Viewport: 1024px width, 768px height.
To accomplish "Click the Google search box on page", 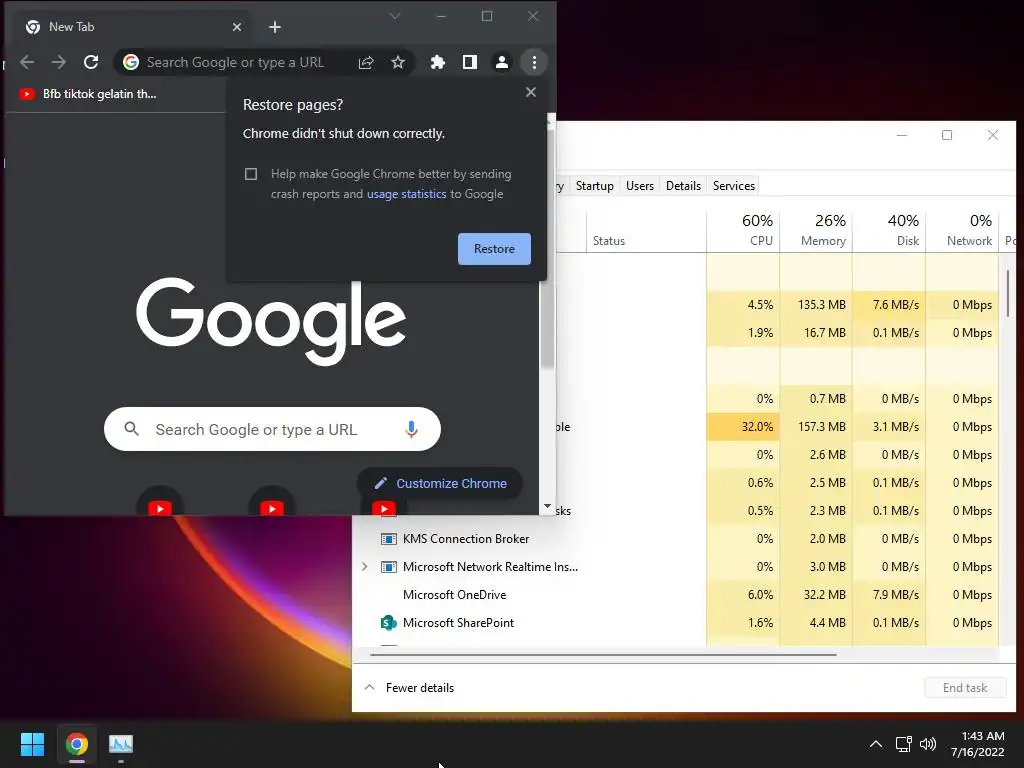I will click(272, 429).
